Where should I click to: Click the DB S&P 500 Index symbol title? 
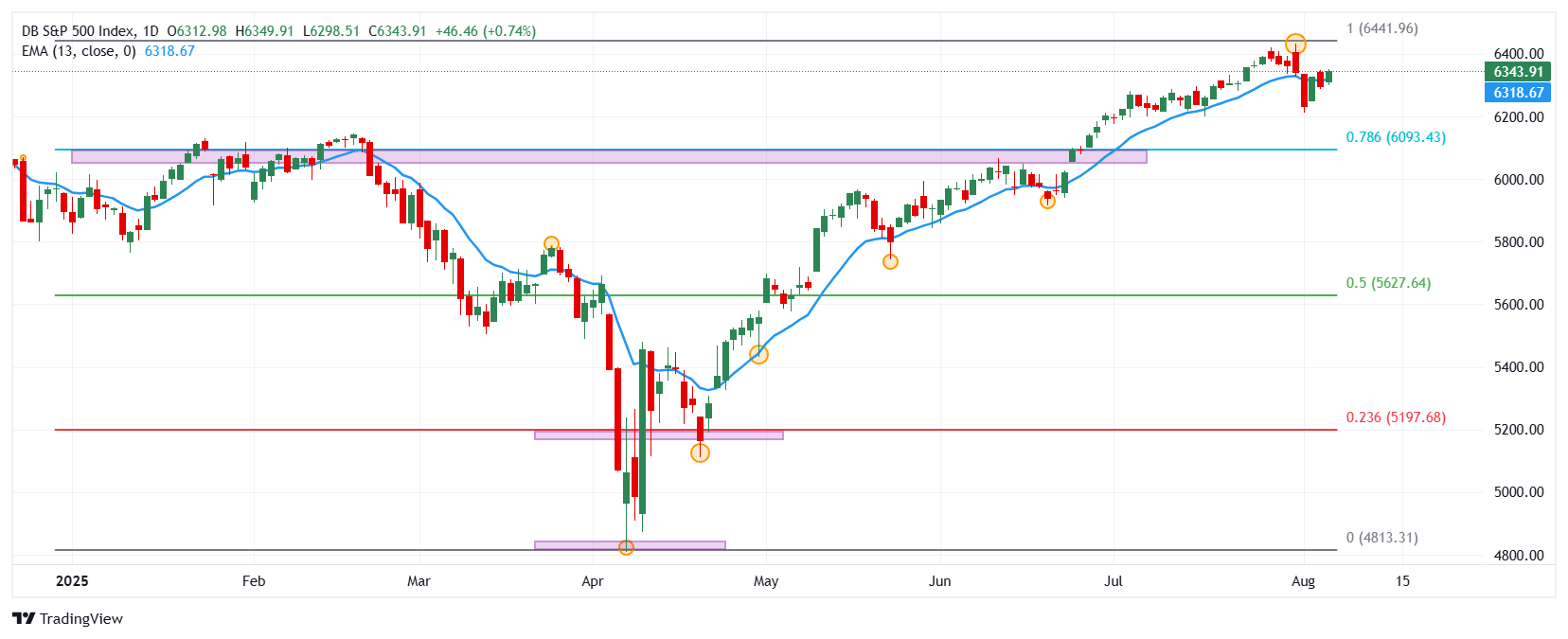click(78, 31)
